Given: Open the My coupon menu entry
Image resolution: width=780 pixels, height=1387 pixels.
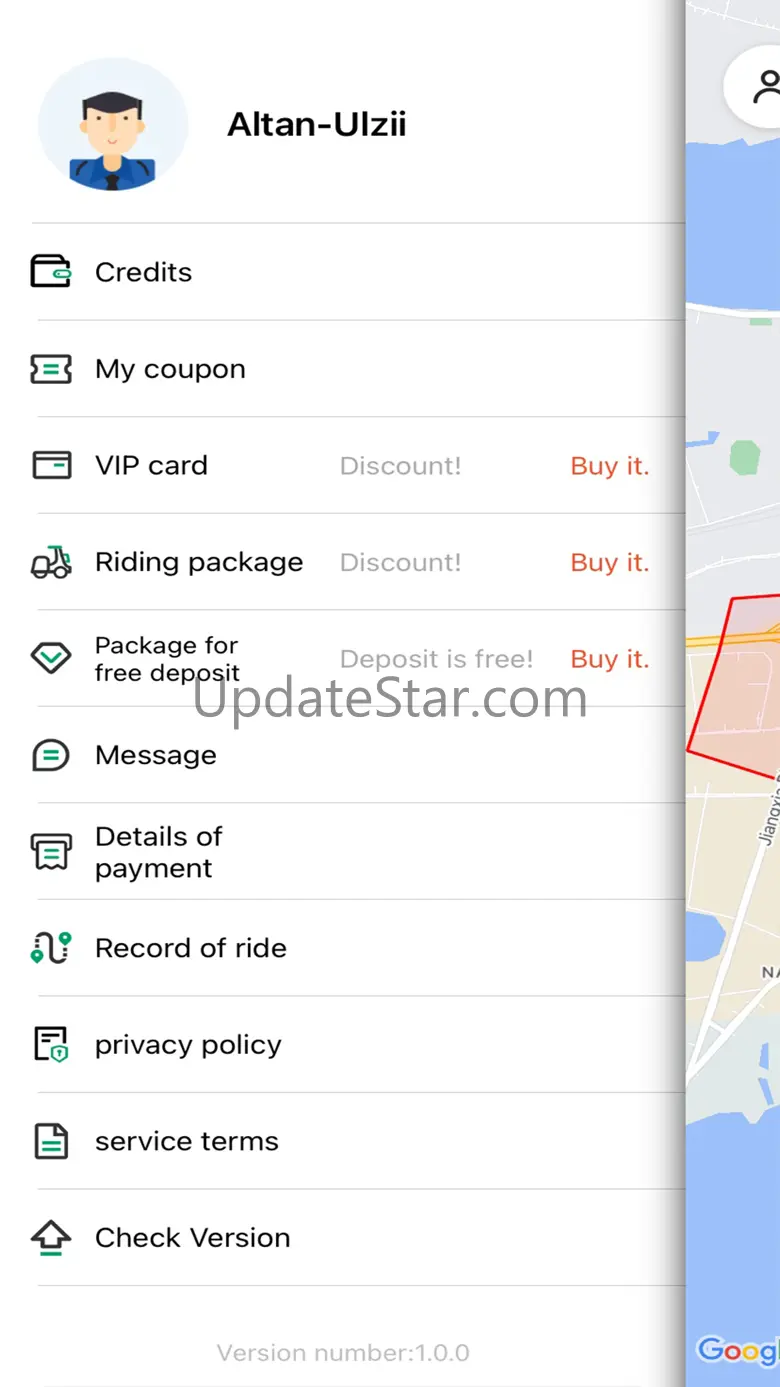Looking at the screenshot, I should (x=170, y=369).
